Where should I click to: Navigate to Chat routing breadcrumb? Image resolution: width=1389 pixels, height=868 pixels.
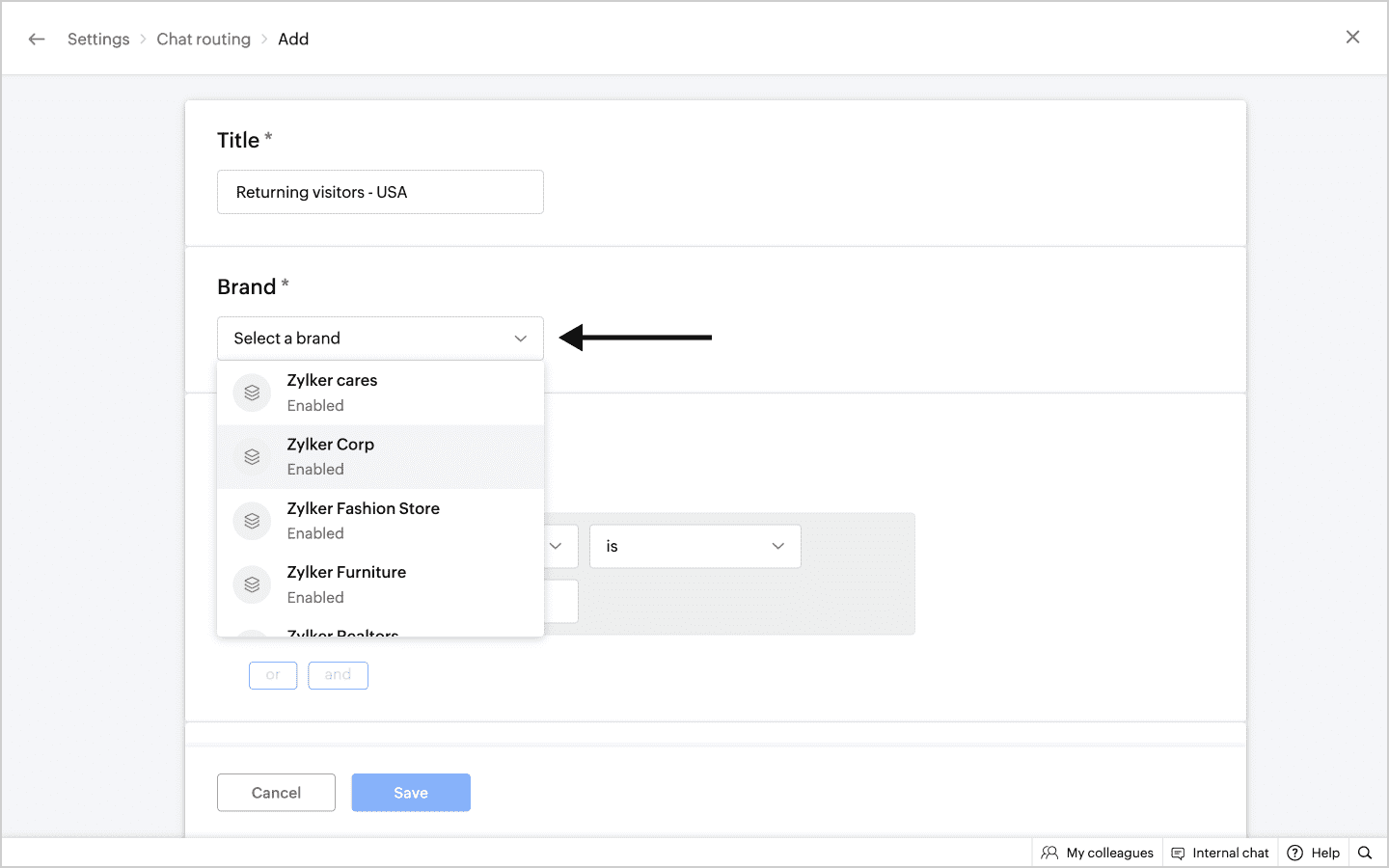tap(204, 39)
